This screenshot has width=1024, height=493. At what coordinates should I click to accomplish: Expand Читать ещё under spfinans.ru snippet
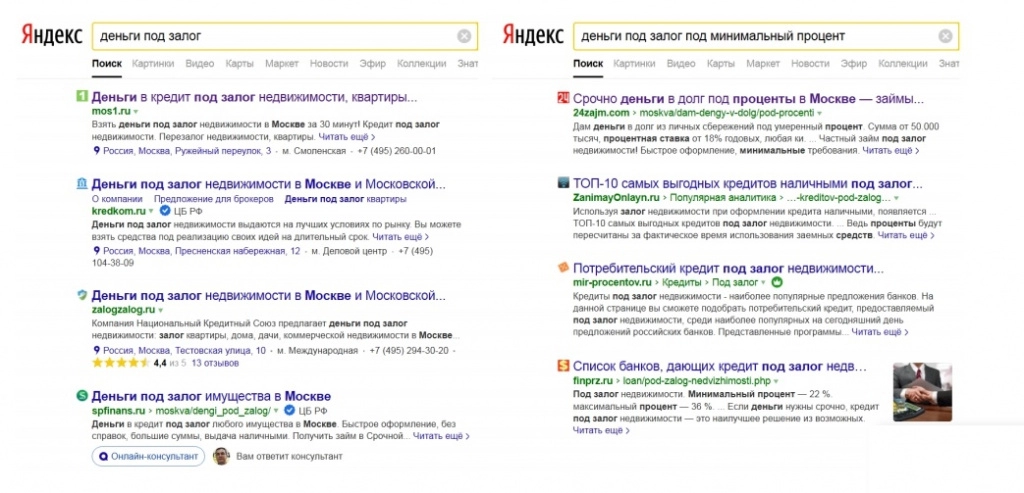(441, 436)
